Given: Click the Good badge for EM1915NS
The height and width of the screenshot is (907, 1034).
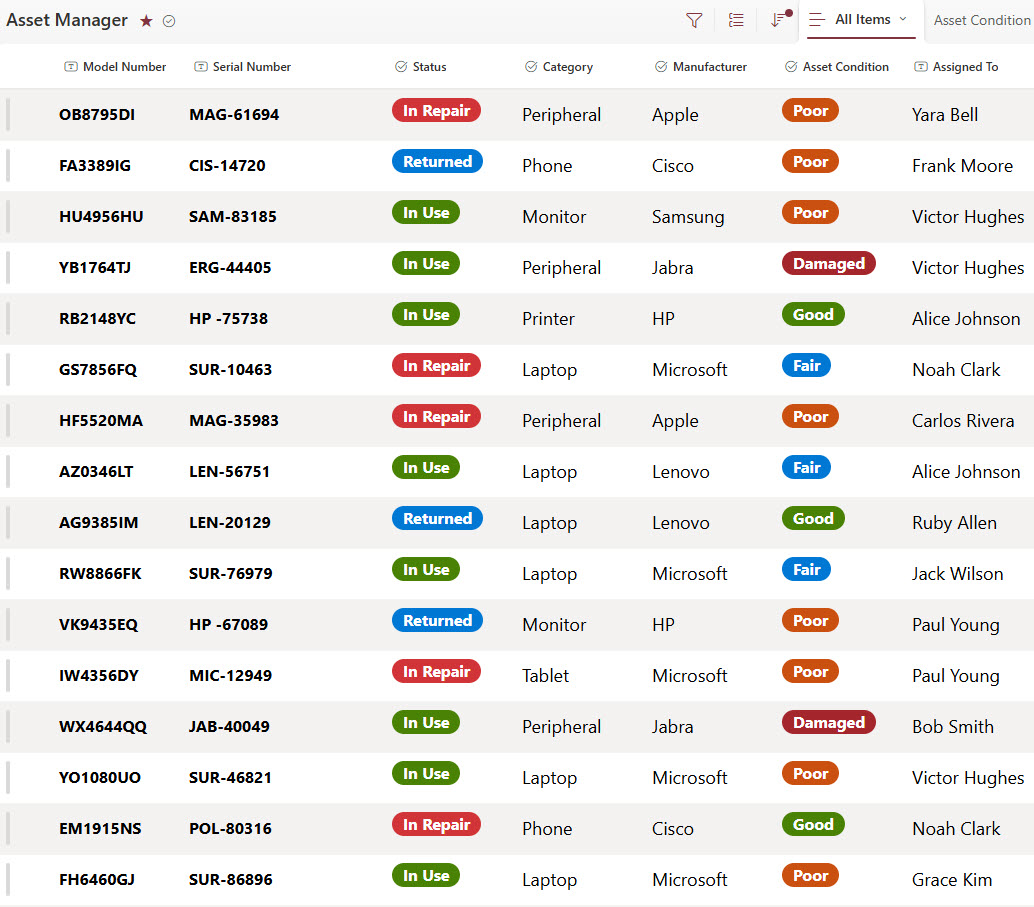Looking at the screenshot, I should [x=813, y=825].
